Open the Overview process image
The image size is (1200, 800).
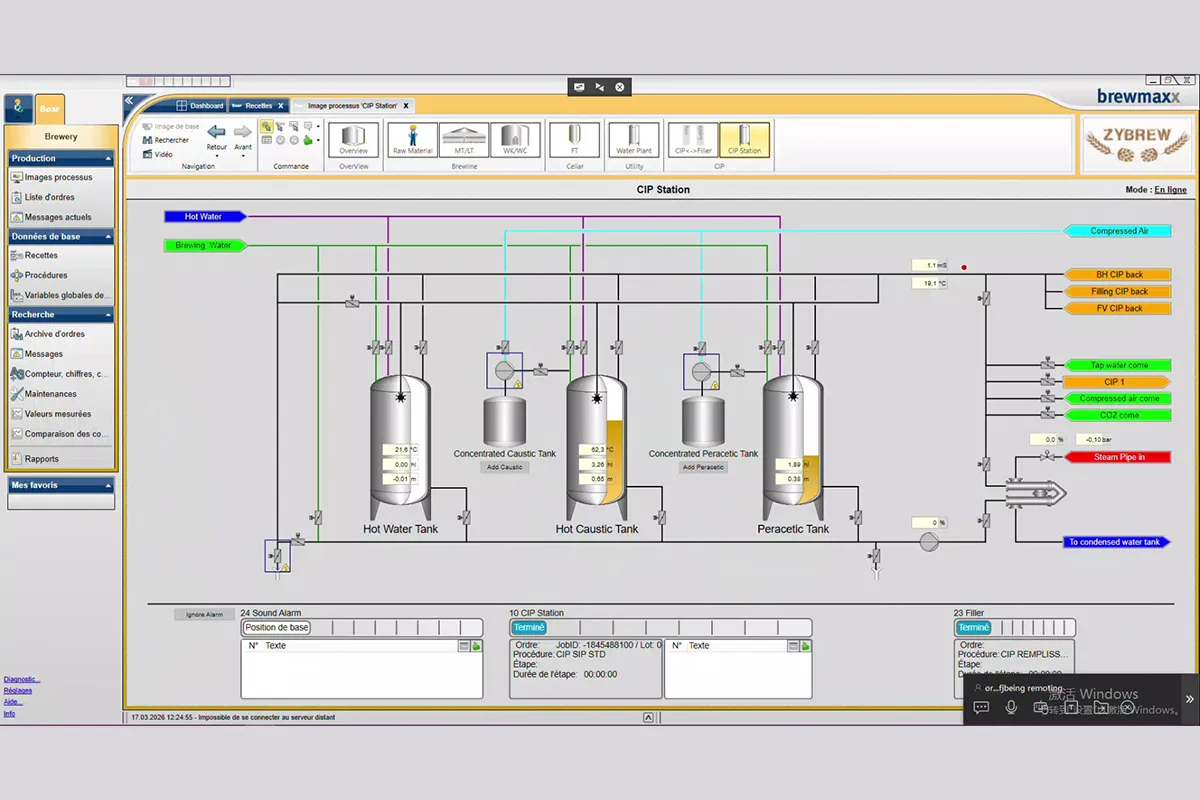(354, 139)
